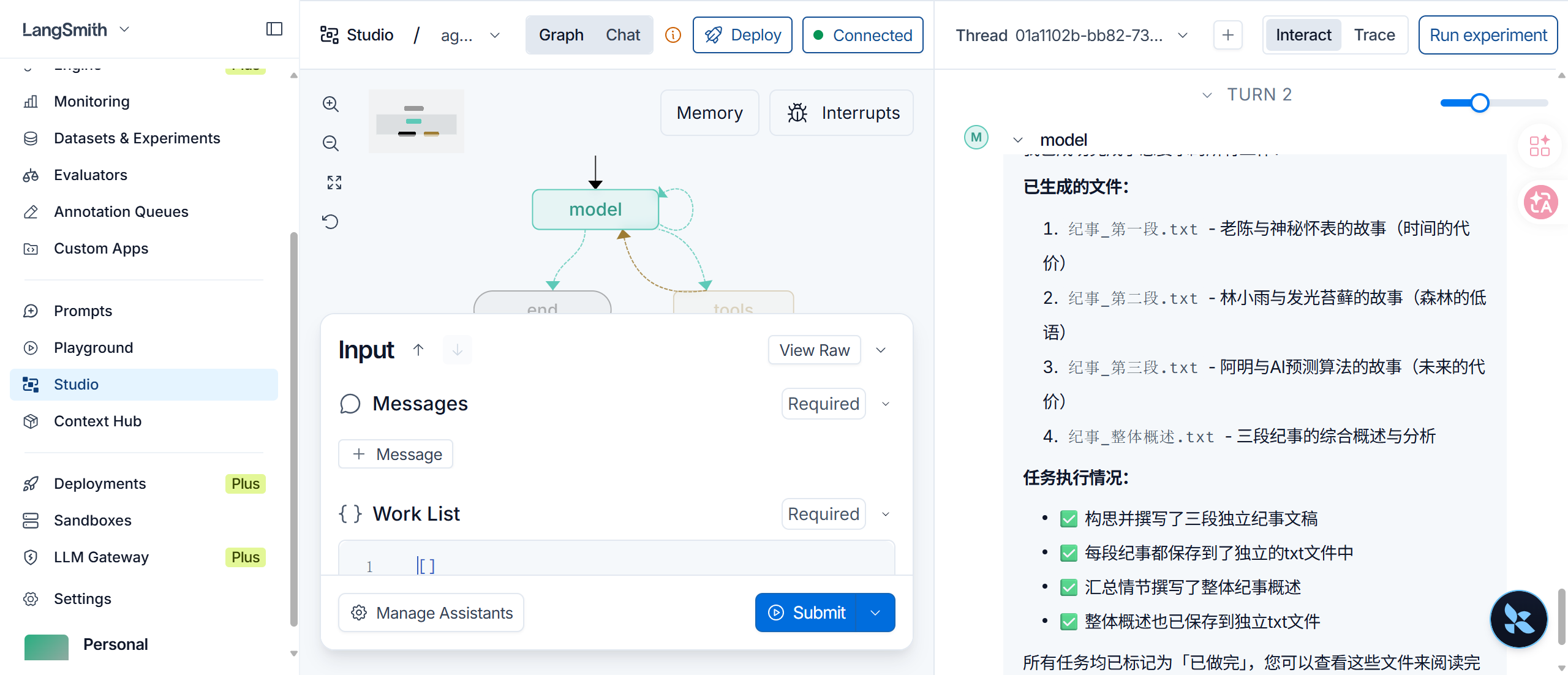The height and width of the screenshot is (675, 1568).
Task: Click the fit view expand icon
Action: tap(334, 183)
